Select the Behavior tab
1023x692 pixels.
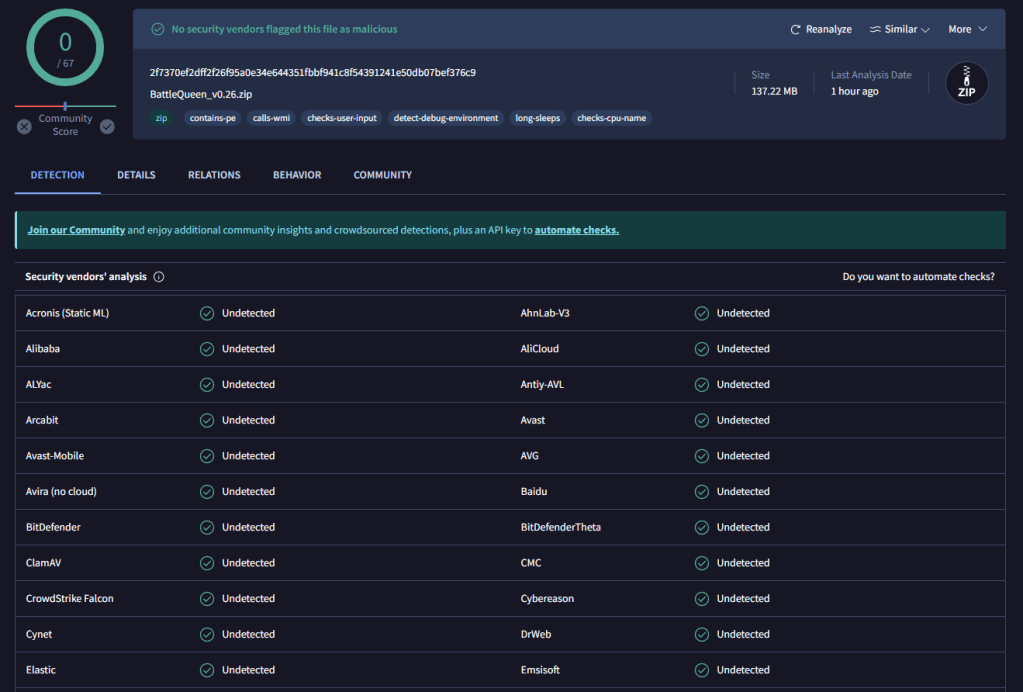(x=297, y=175)
